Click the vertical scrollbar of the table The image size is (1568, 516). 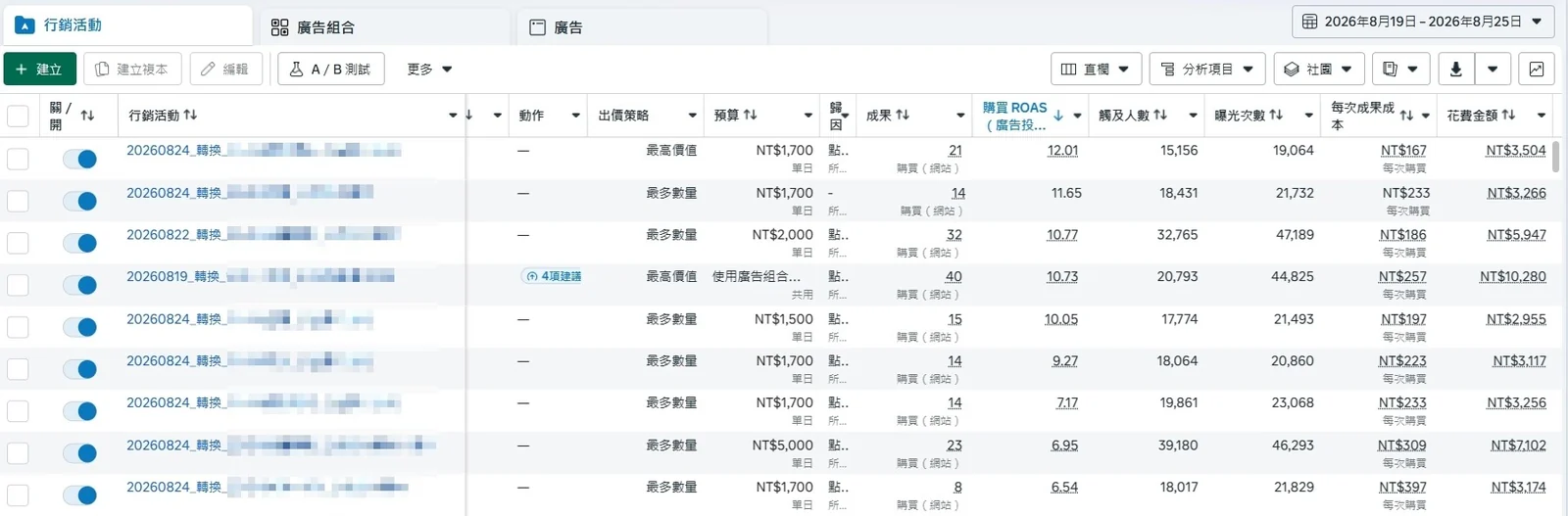(x=1556, y=157)
